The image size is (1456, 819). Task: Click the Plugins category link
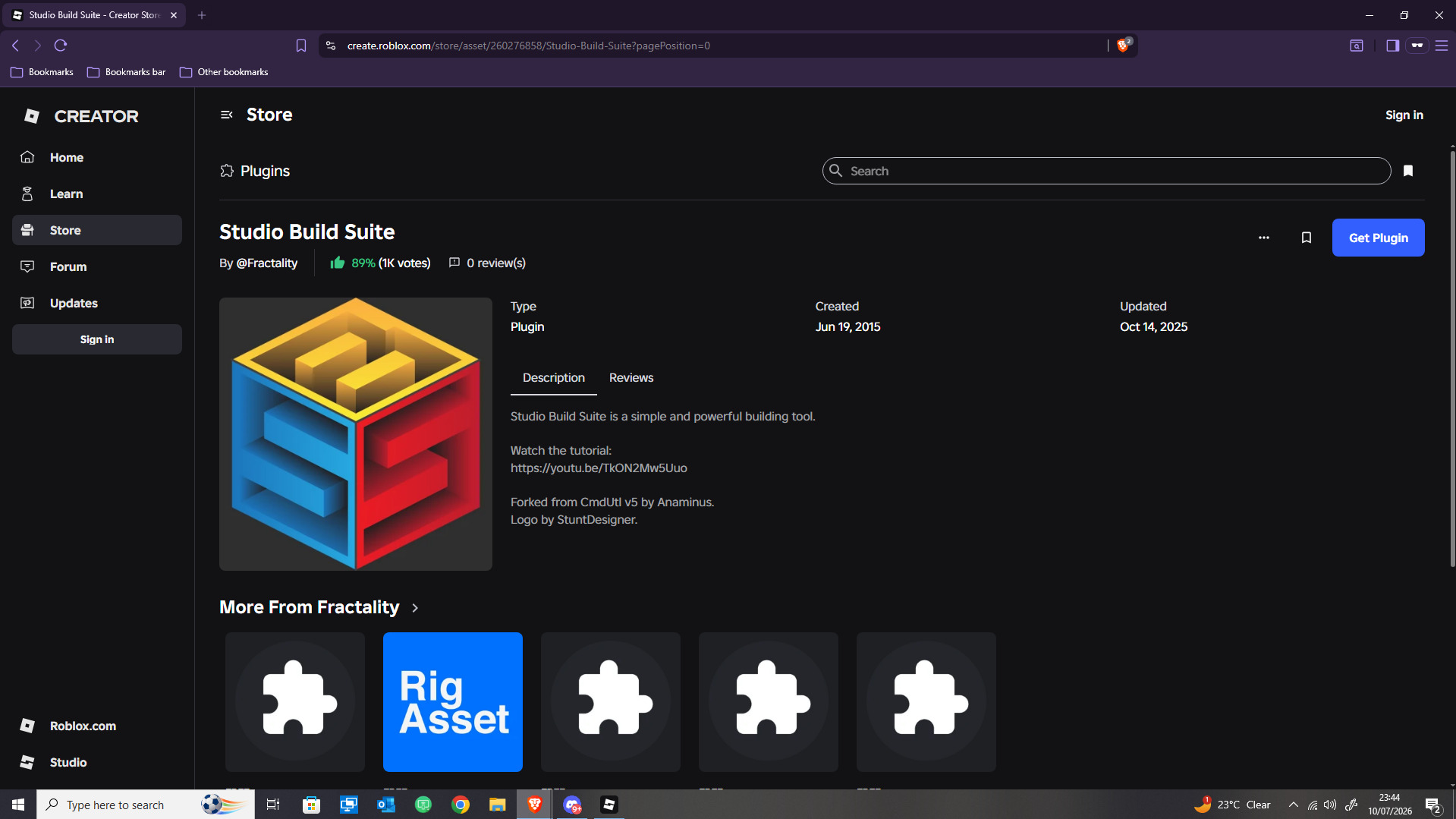[x=255, y=171]
